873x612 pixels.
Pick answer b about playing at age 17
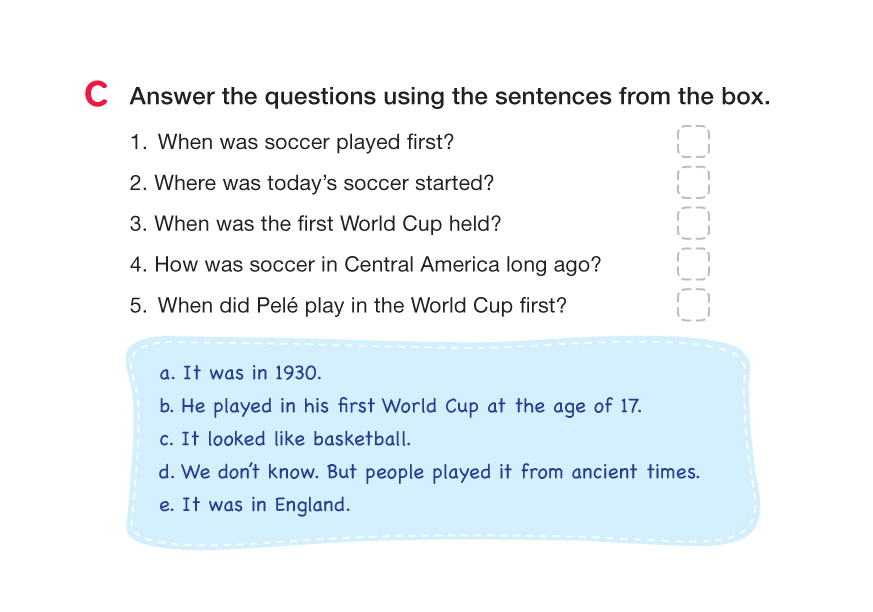point(400,406)
